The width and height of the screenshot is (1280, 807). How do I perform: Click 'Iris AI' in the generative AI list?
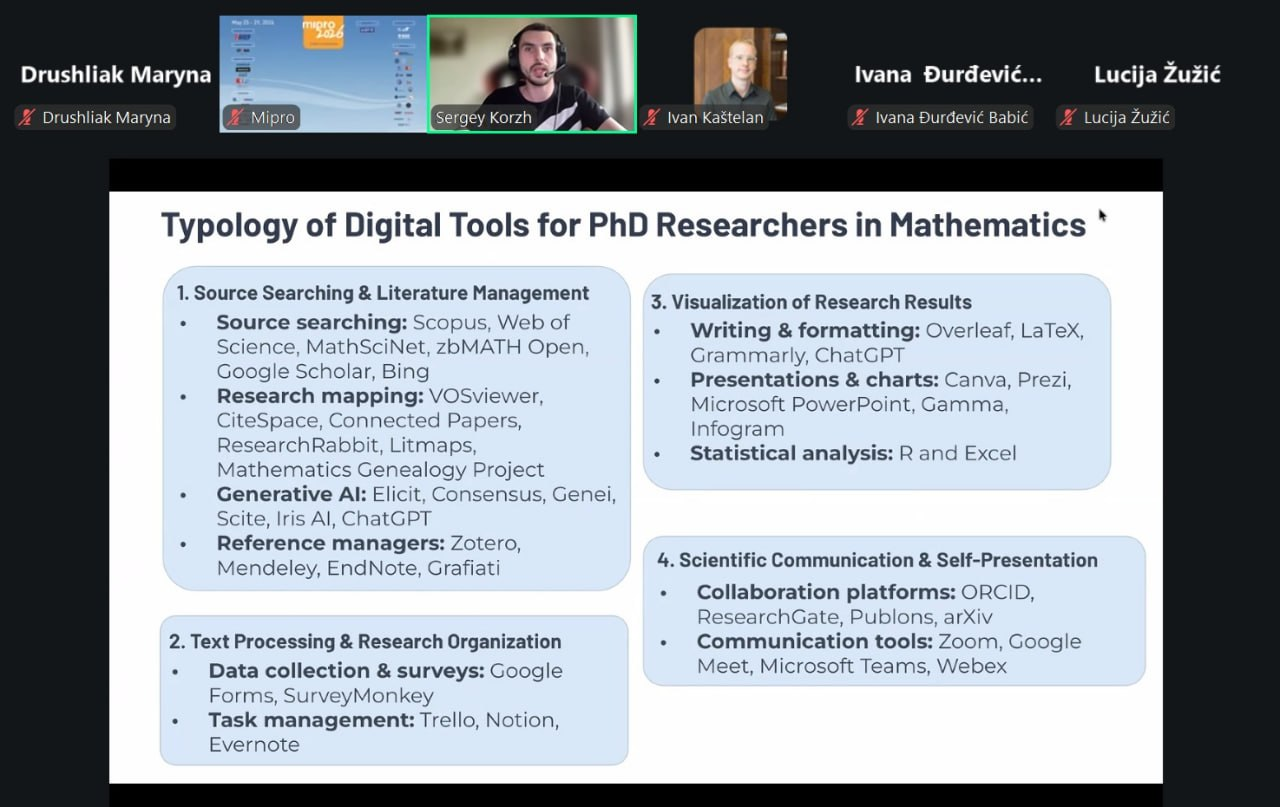pos(302,519)
